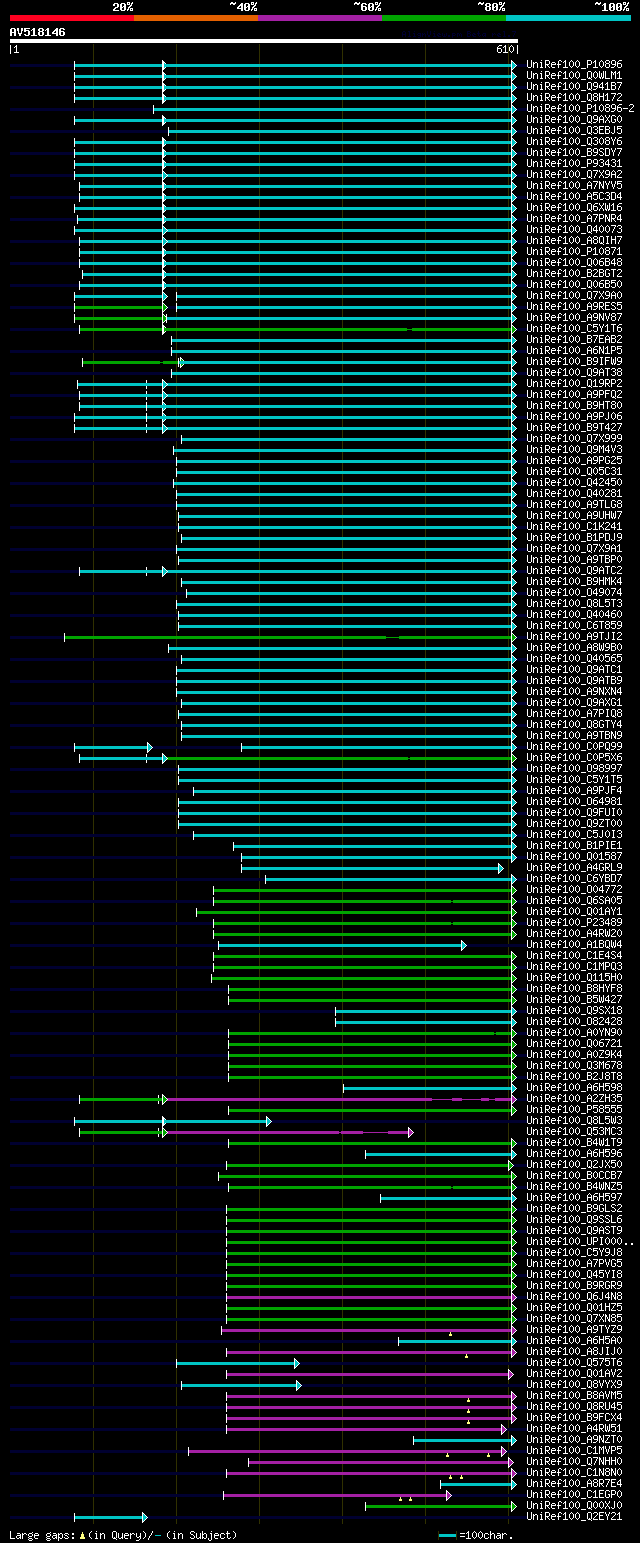Click the red 20% identity legend segment
640x1543 pixels.
[x=72, y=18]
